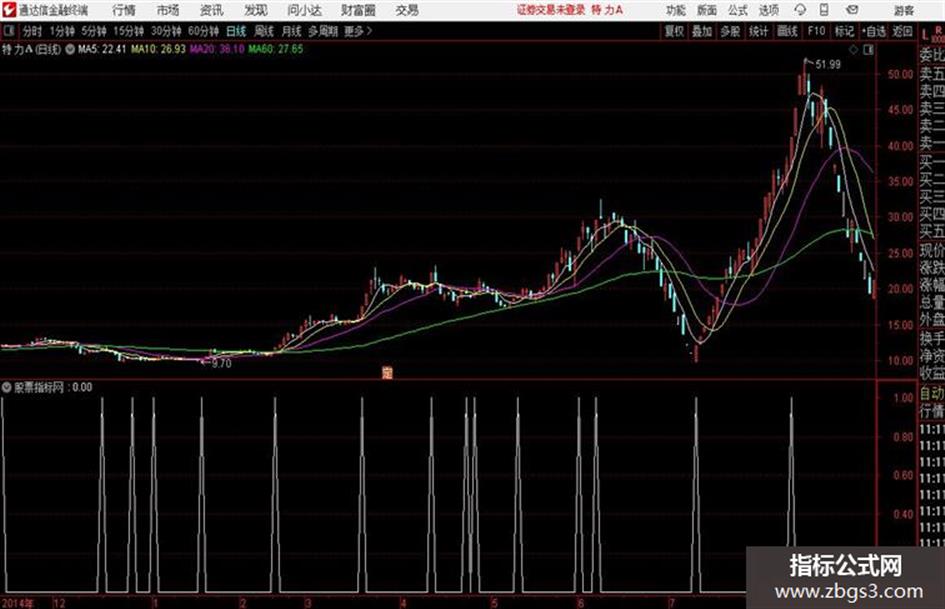Select the 周线 weekly chart tab
The height and width of the screenshot is (609, 945).
coord(264,31)
